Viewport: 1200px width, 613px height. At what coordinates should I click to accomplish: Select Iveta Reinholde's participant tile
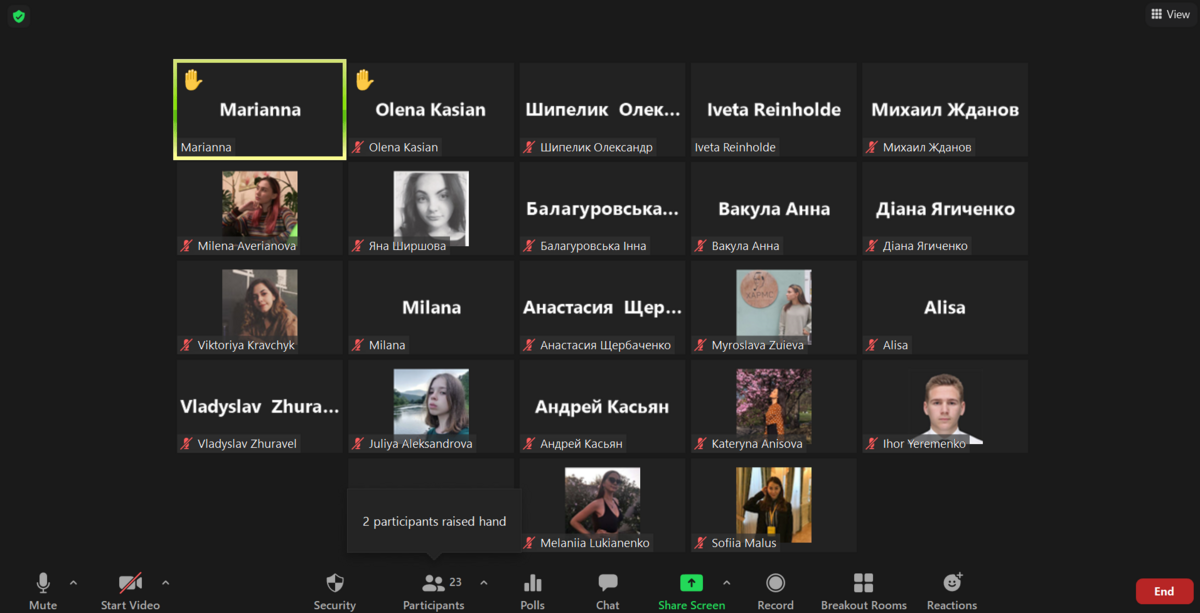tap(774, 110)
